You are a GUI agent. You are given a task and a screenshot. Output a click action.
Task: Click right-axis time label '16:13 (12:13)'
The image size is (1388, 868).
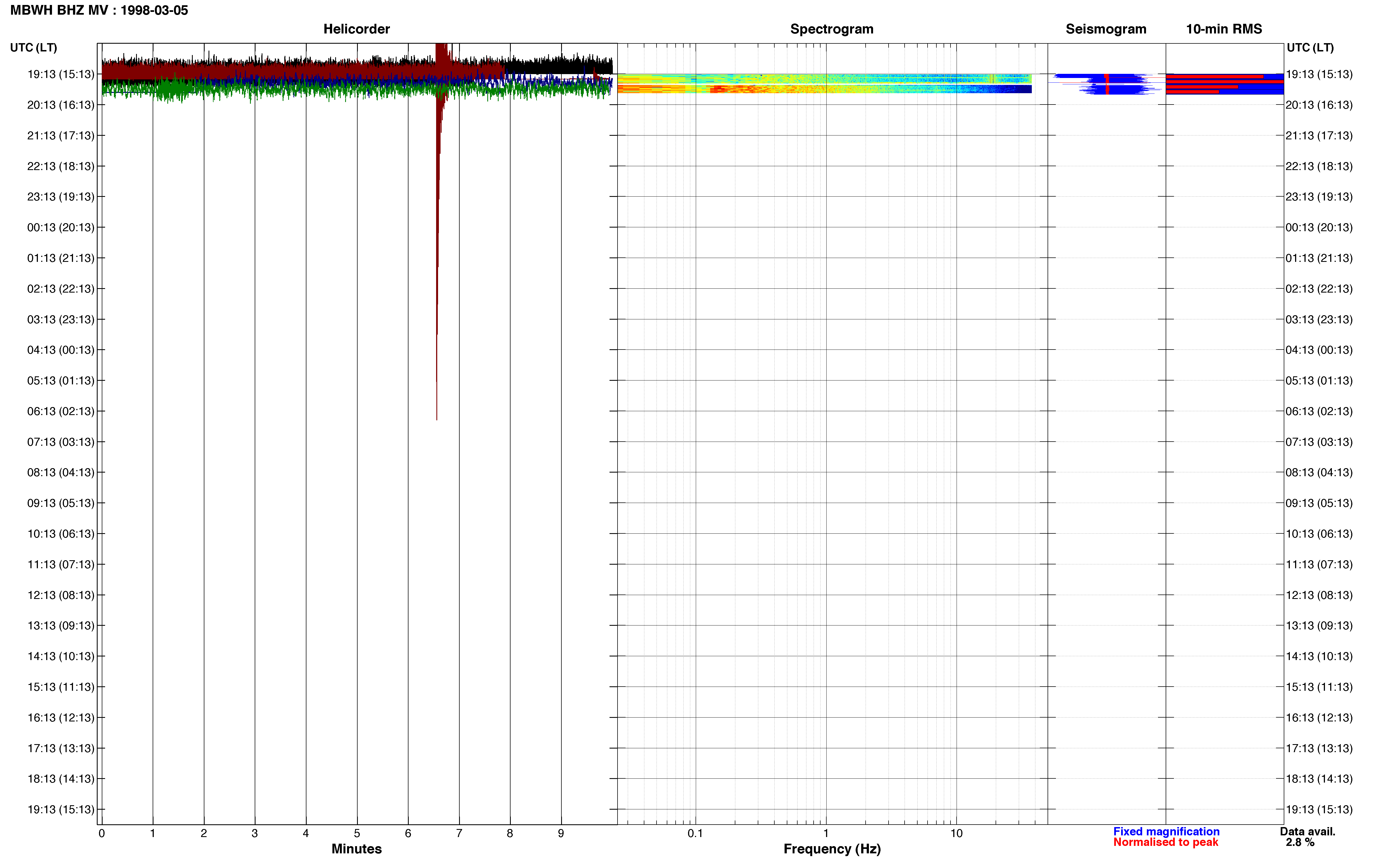(x=1319, y=718)
